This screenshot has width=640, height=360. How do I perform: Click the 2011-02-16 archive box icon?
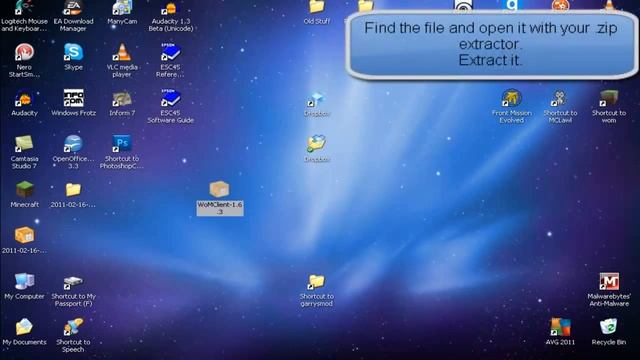(x=24, y=236)
